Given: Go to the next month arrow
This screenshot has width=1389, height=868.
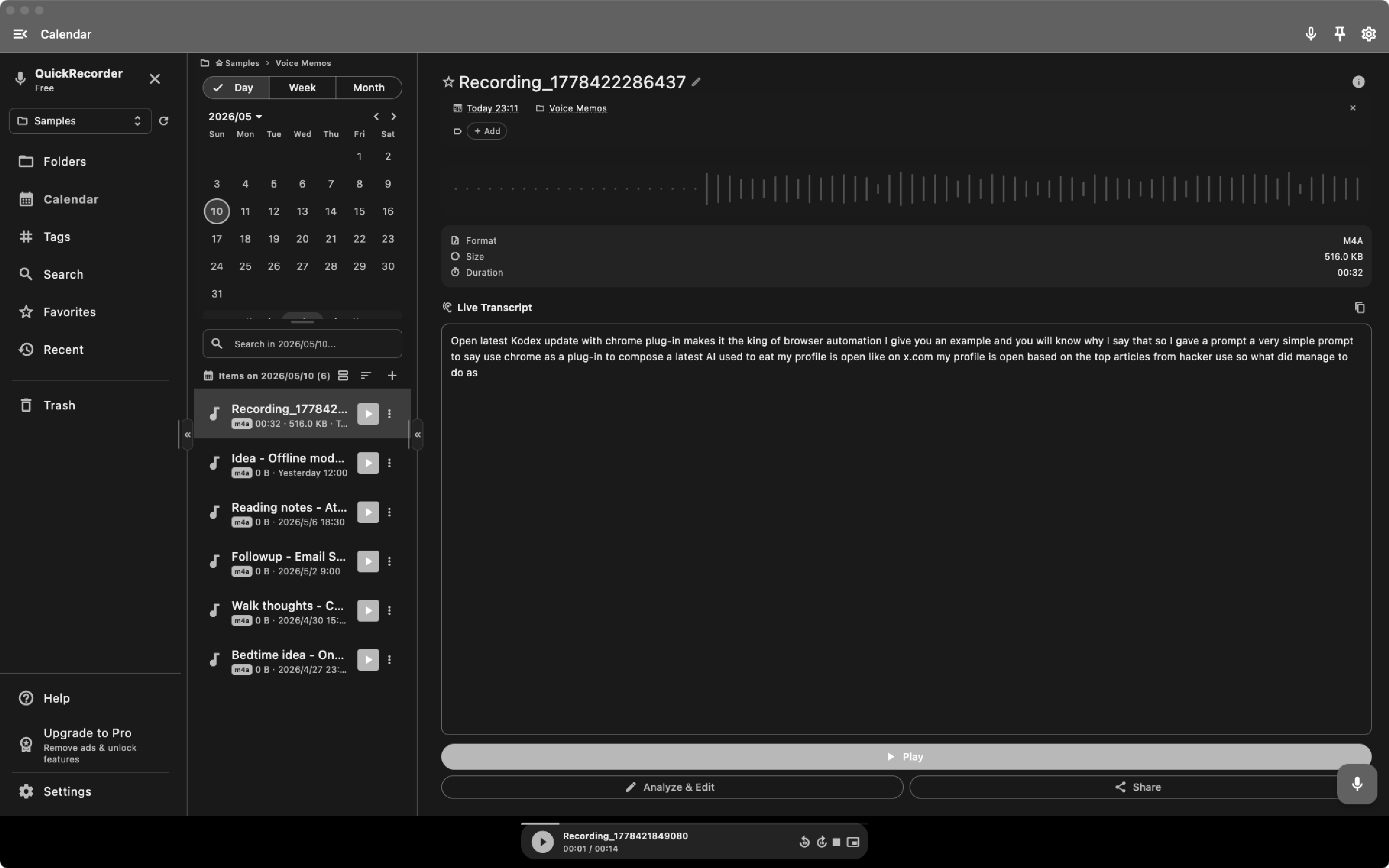Looking at the screenshot, I should point(393,117).
